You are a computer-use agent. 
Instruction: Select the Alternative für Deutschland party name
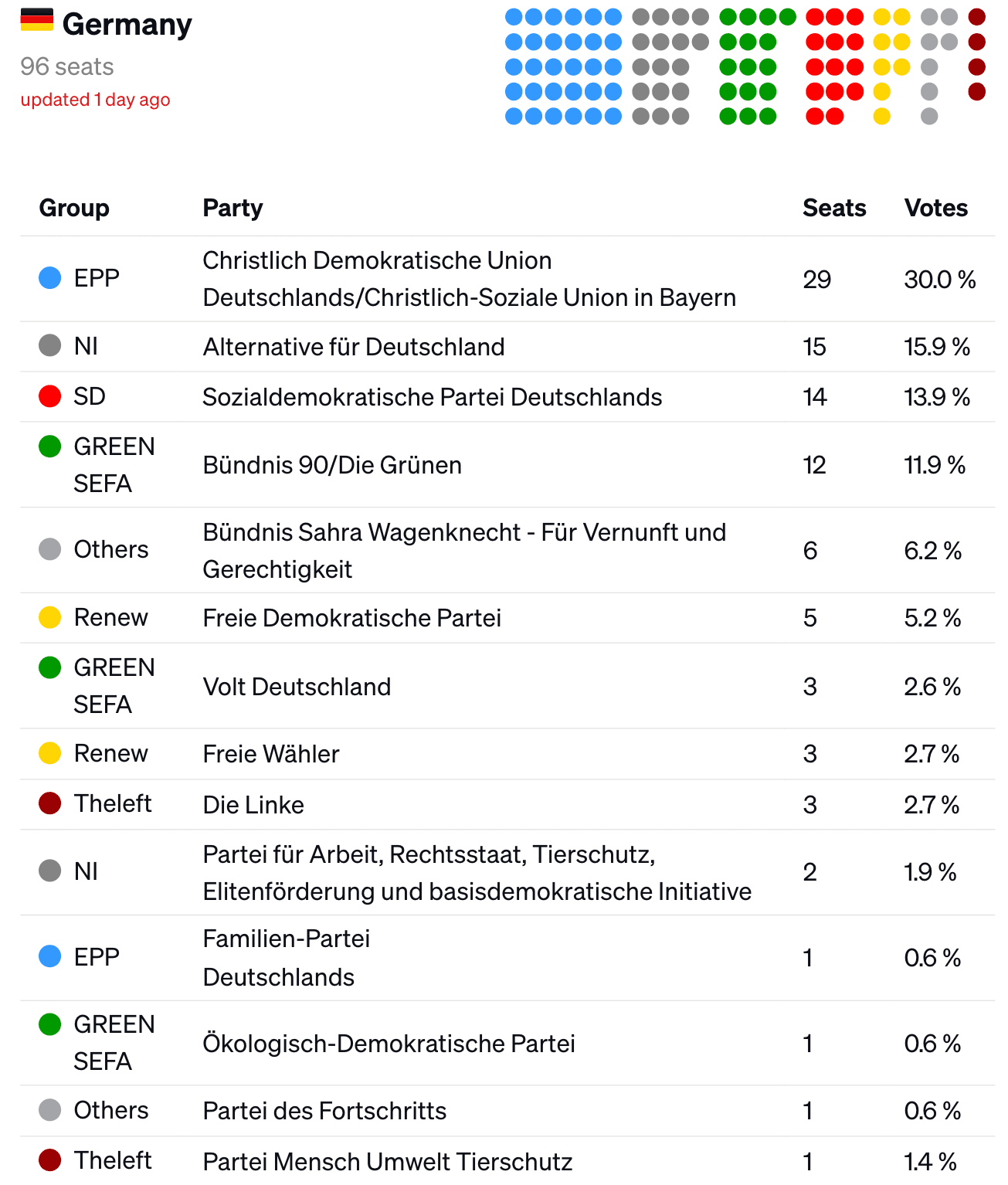click(354, 347)
